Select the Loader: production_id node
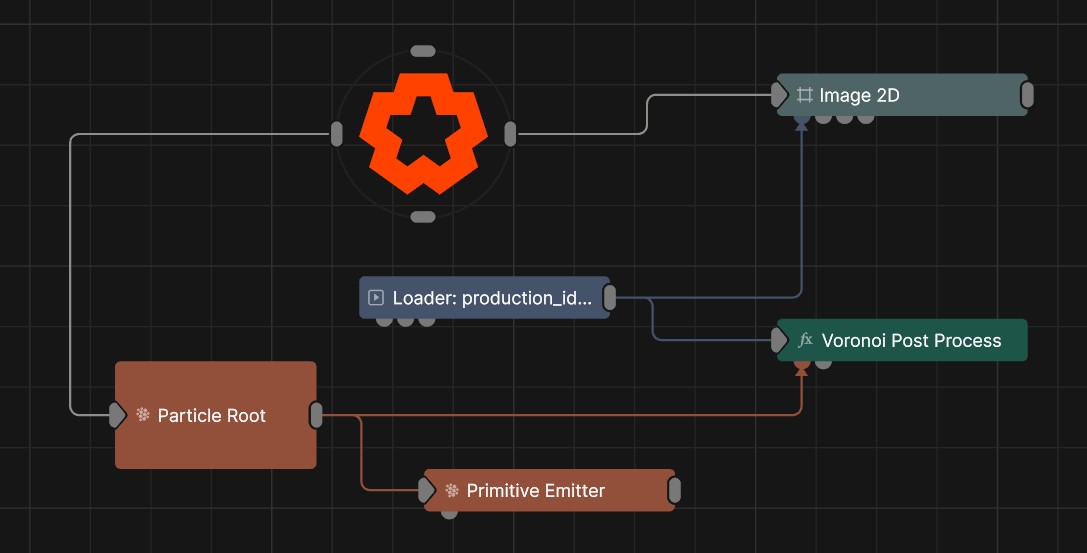 click(485, 297)
